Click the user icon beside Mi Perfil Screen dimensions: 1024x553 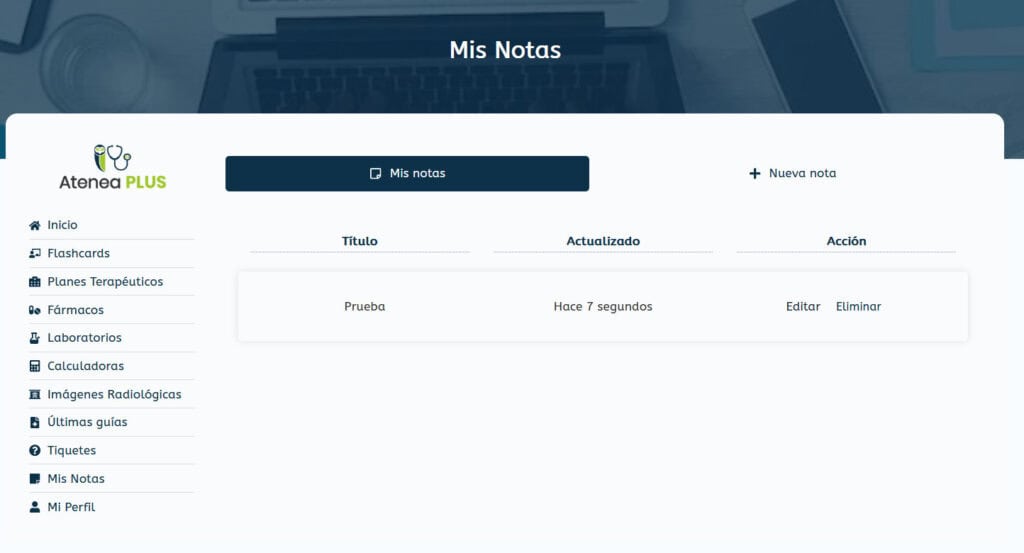[x=35, y=507]
